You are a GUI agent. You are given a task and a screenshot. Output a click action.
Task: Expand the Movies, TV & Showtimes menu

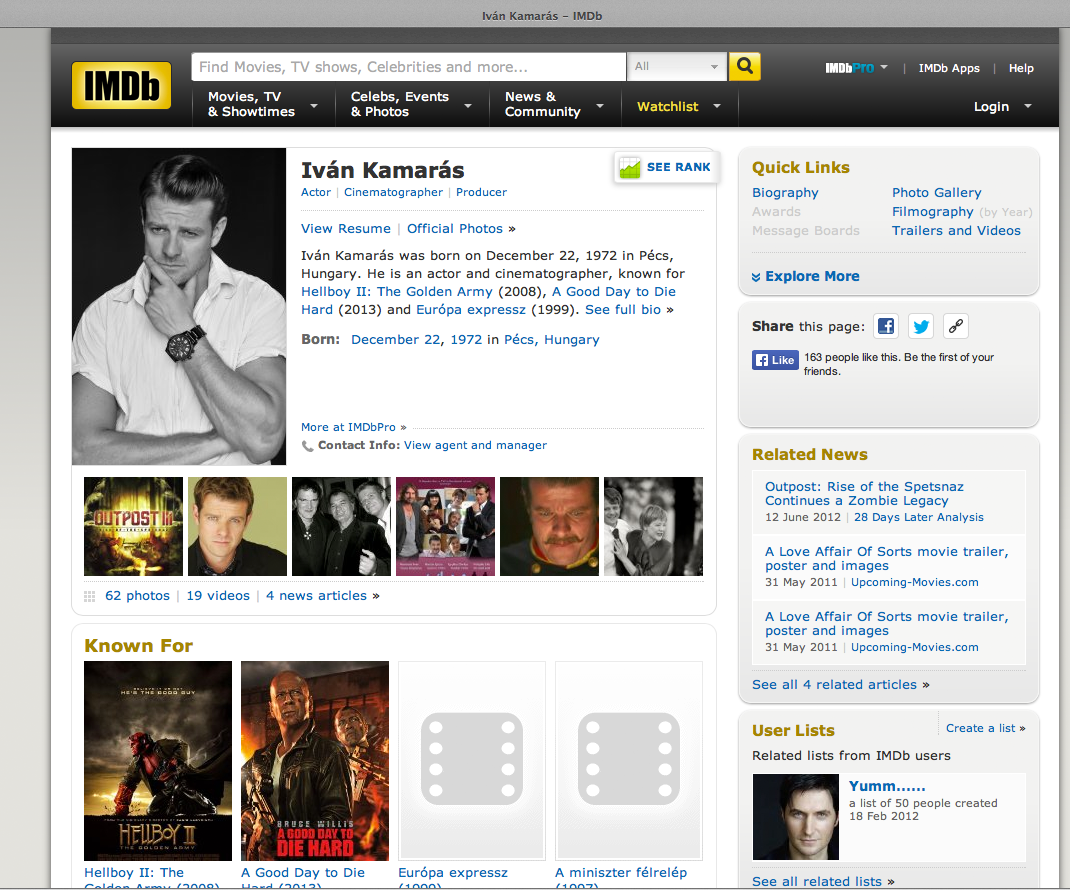click(263, 104)
